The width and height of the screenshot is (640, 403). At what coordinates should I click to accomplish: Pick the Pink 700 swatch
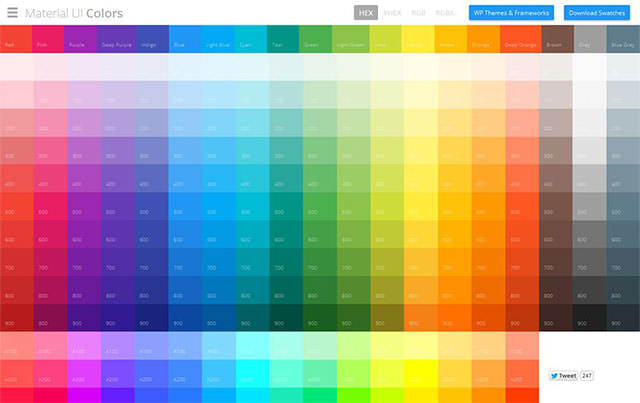[x=51, y=262]
